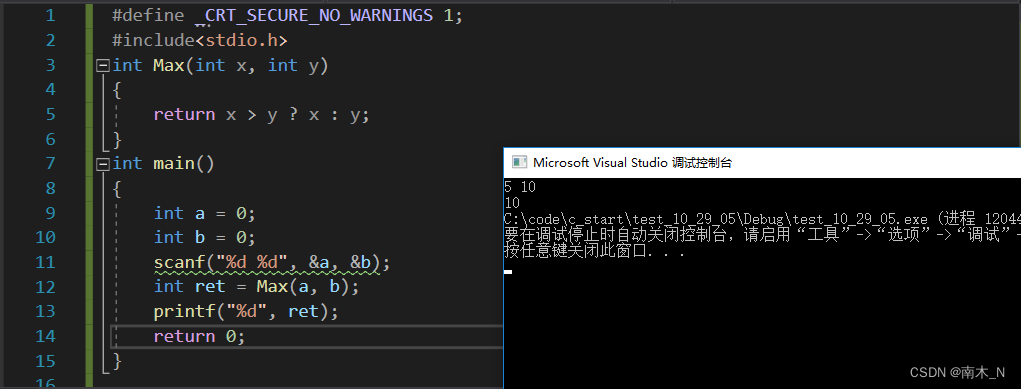Click line number 14 in gutter
The image size is (1021, 389).
coord(45,336)
